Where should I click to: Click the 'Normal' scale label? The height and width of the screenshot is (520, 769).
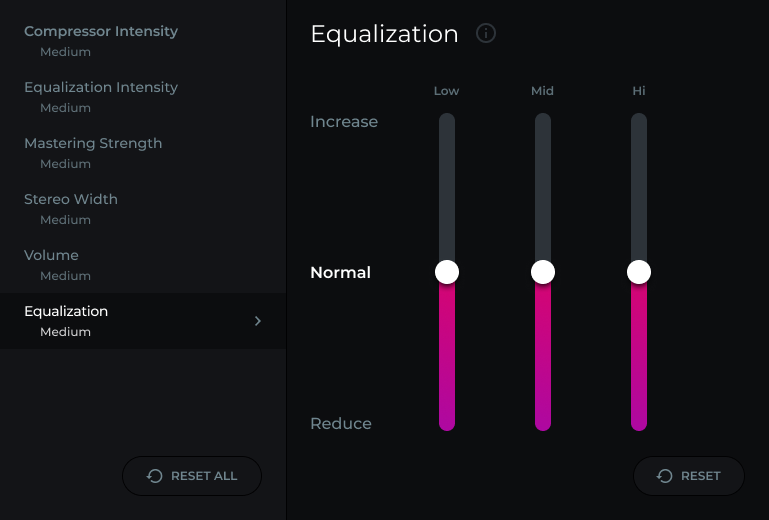pos(340,272)
